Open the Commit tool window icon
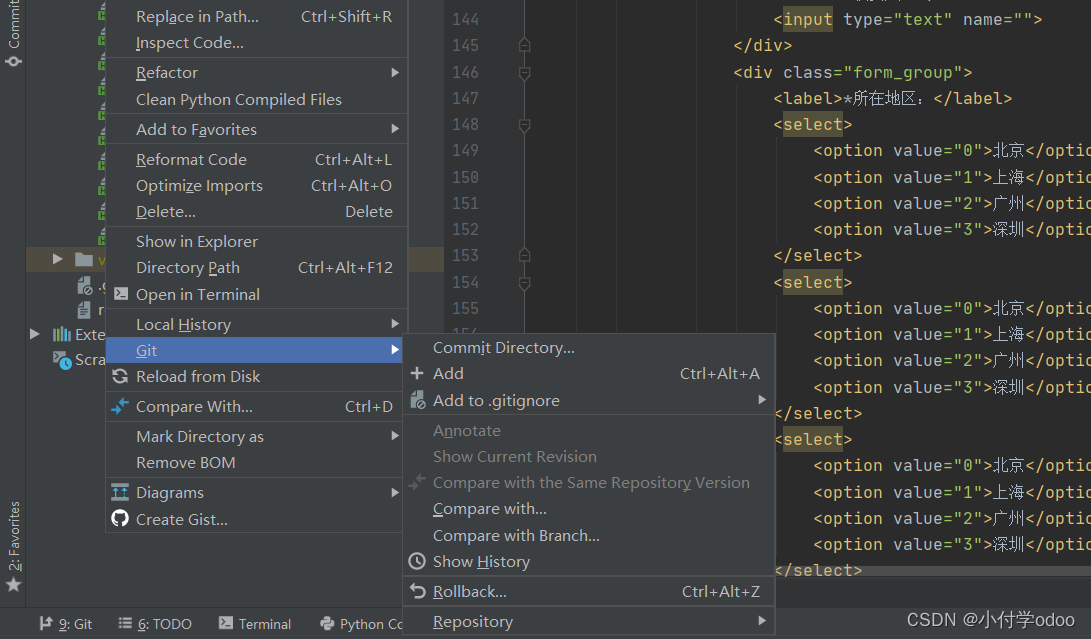 13,61
